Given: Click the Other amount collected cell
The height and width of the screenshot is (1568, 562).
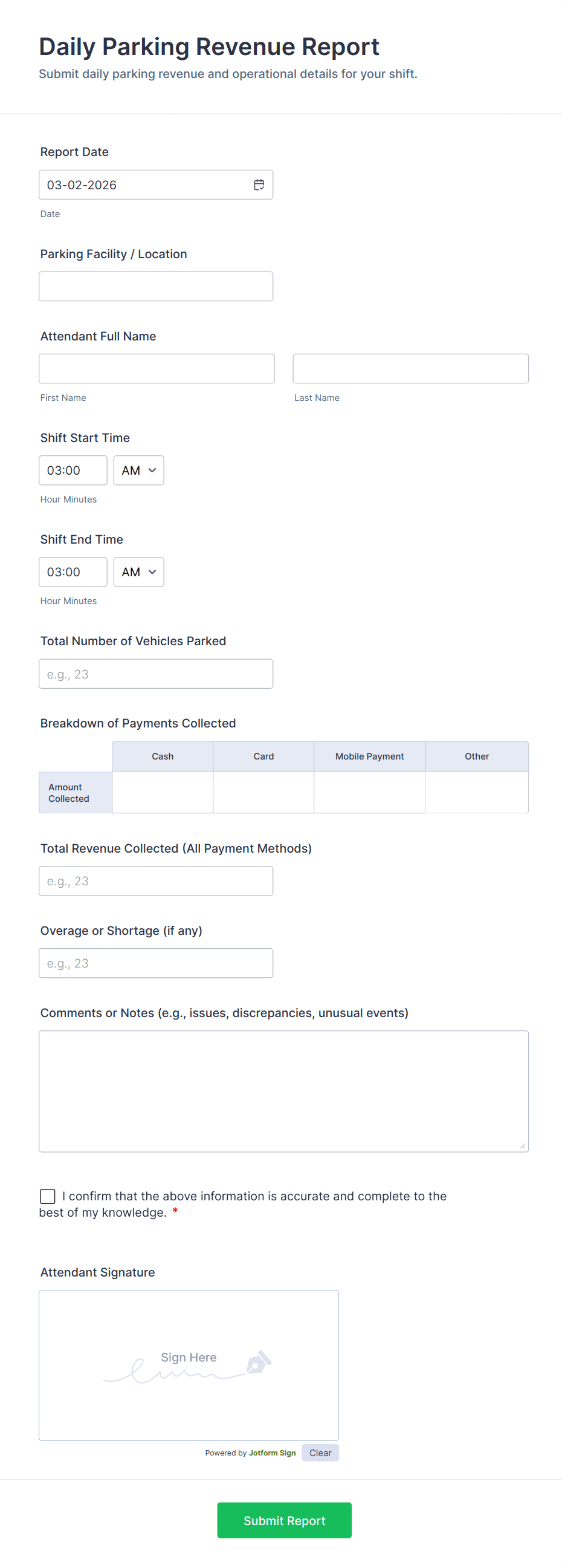Looking at the screenshot, I should (477, 793).
